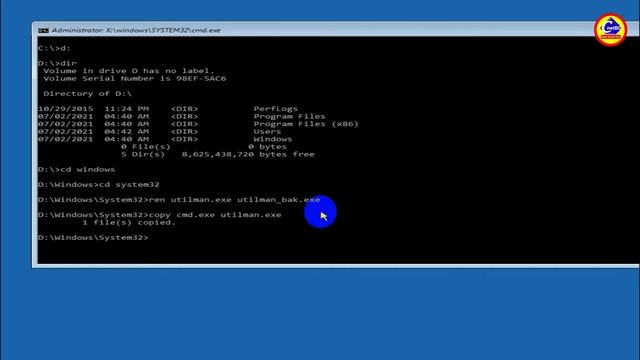Image resolution: width=640 pixels, height=360 pixels.
Task: Click the 'Directory of D:\' line
Action: [x=87, y=93]
